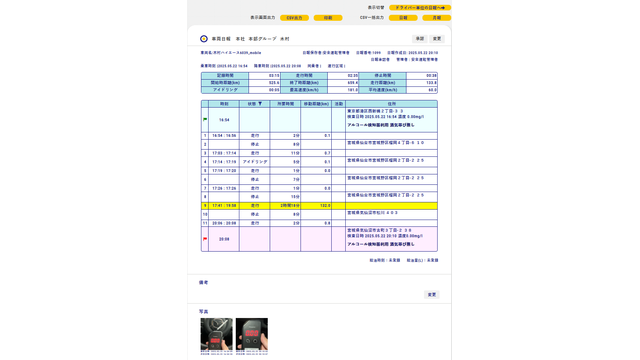Click the 変更 button in the 備考 section
This screenshot has width=640, height=360.
[x=431, y=295]
